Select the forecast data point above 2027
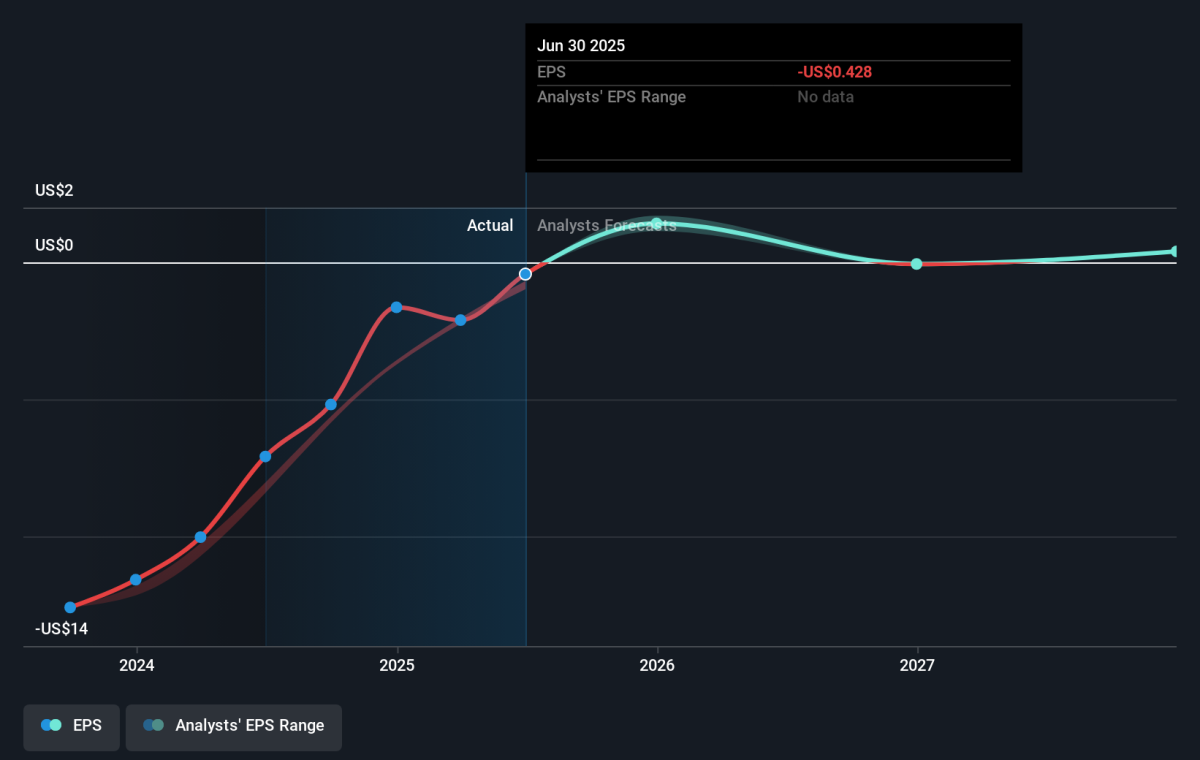1200x760 pixels. pyautogui.click(x=916, y=264)
